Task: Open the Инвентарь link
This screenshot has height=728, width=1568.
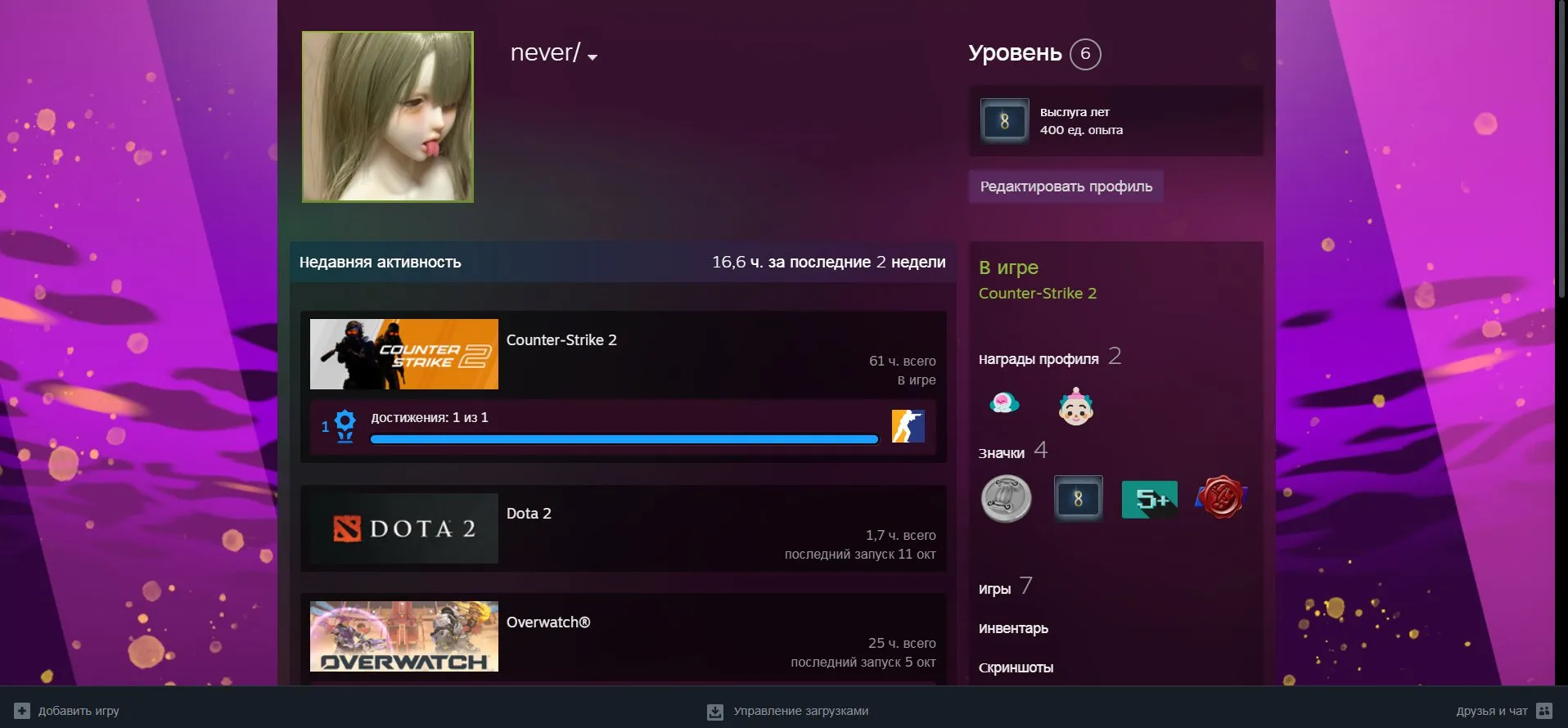Action: pos(1013,628)
